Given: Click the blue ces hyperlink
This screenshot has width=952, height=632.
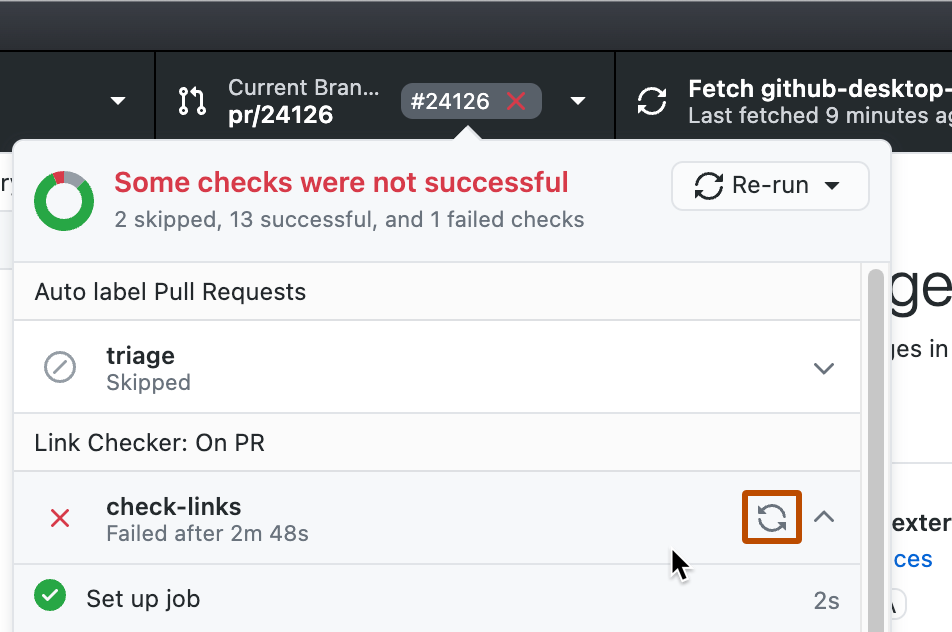Looking at the screenshot, I should coord(916,559).
